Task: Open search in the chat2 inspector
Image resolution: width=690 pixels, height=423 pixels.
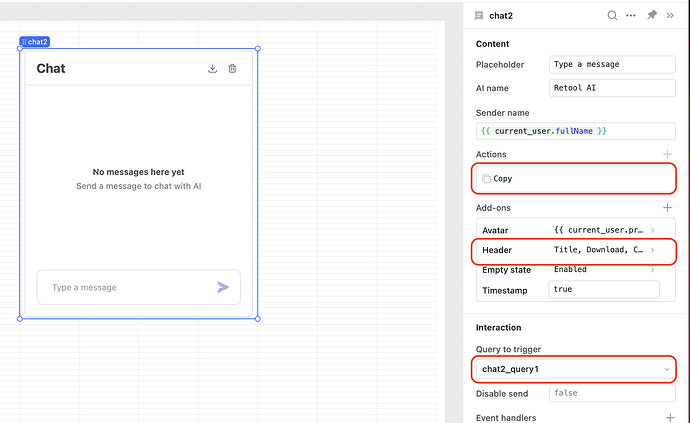Action: coord(612,16)
